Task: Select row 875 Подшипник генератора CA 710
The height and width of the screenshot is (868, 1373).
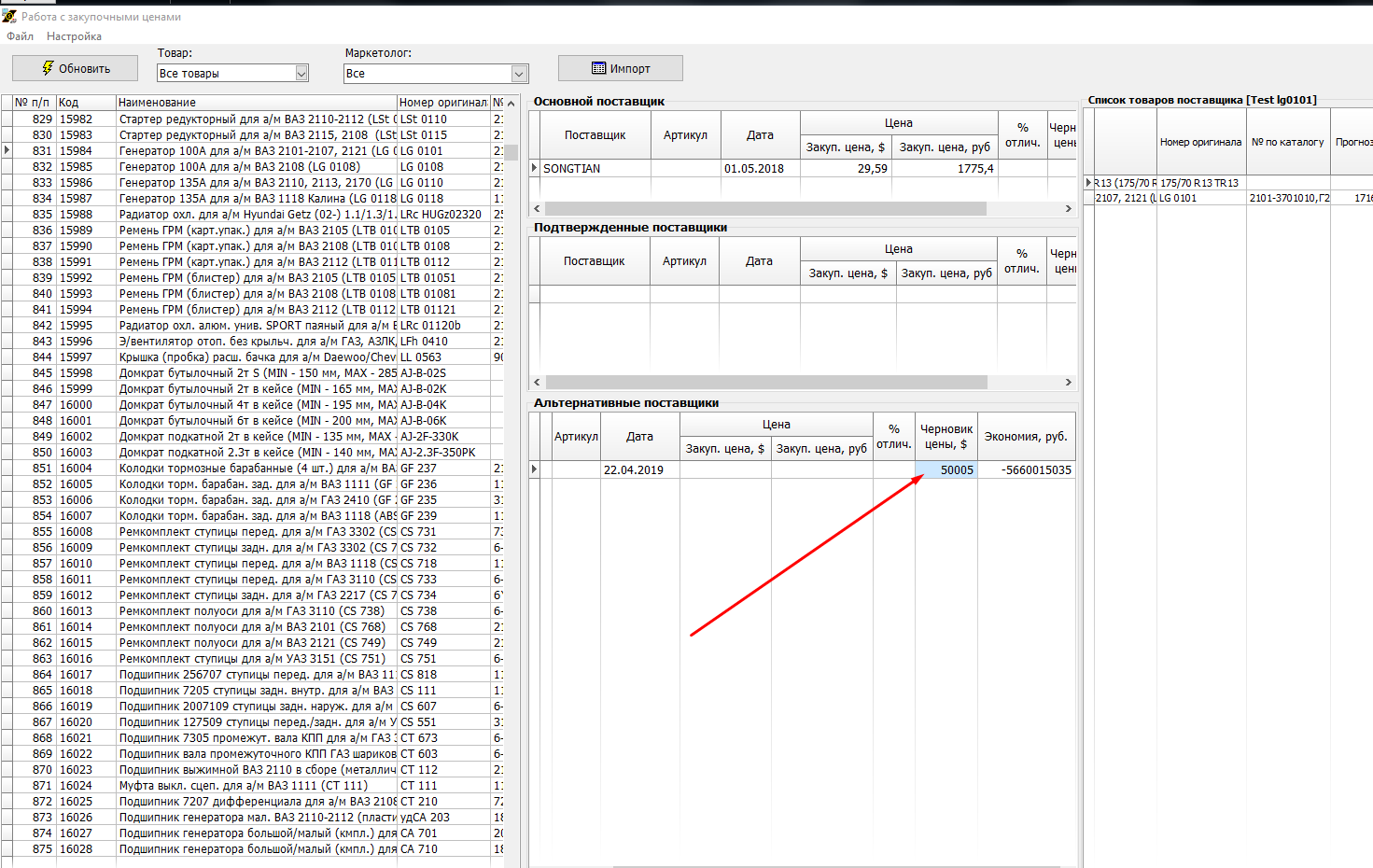Action: point(252,848)
